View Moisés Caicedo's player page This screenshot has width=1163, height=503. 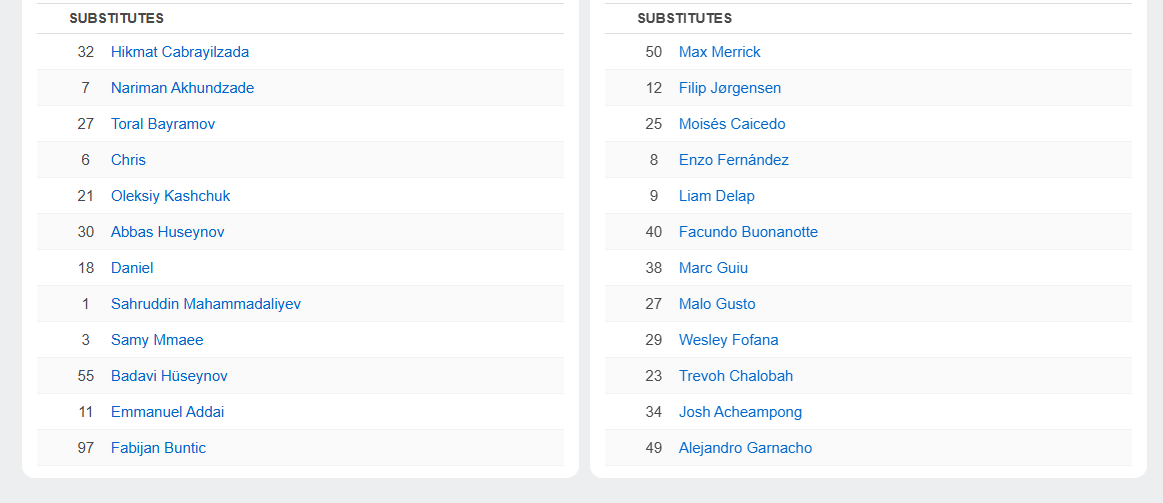pos(732,124)
